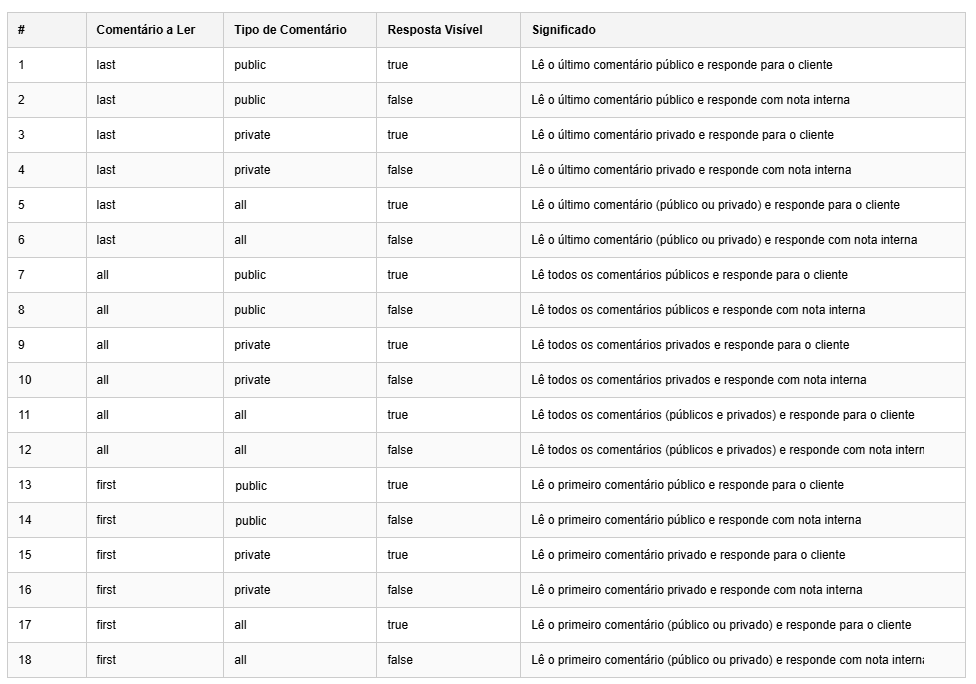Click the 'false' value in row 16
Viewport: 976px width, 684px height.
400,590
